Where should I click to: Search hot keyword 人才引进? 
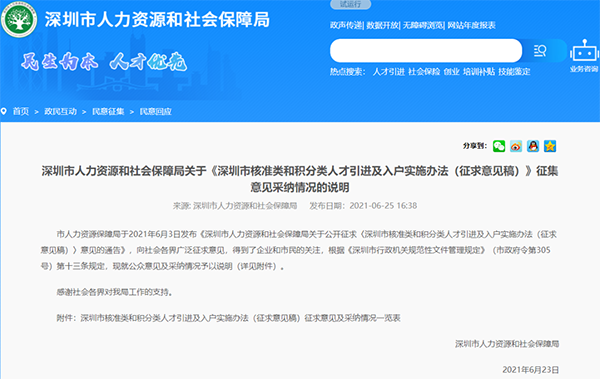[x=388, y=72]
